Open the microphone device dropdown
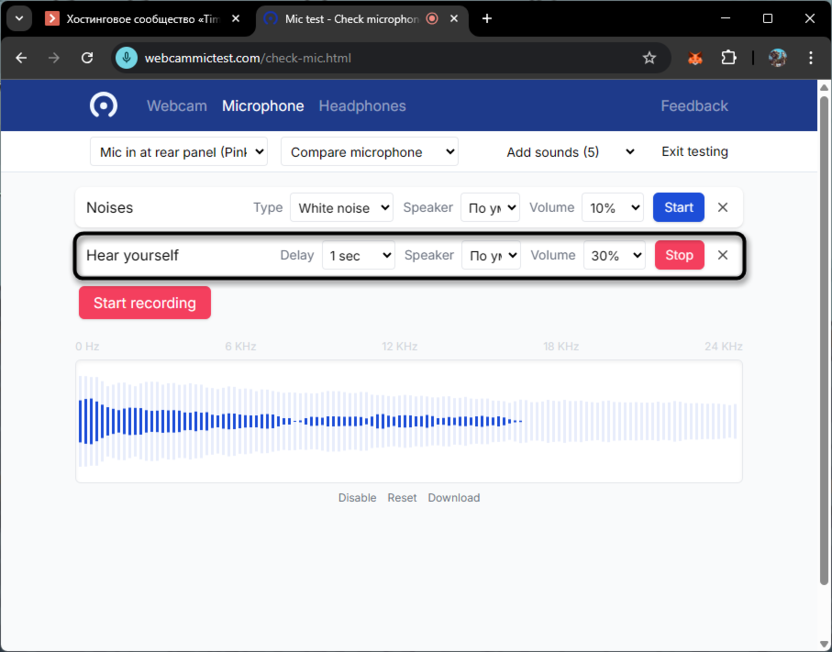 (x=179, y=152)
